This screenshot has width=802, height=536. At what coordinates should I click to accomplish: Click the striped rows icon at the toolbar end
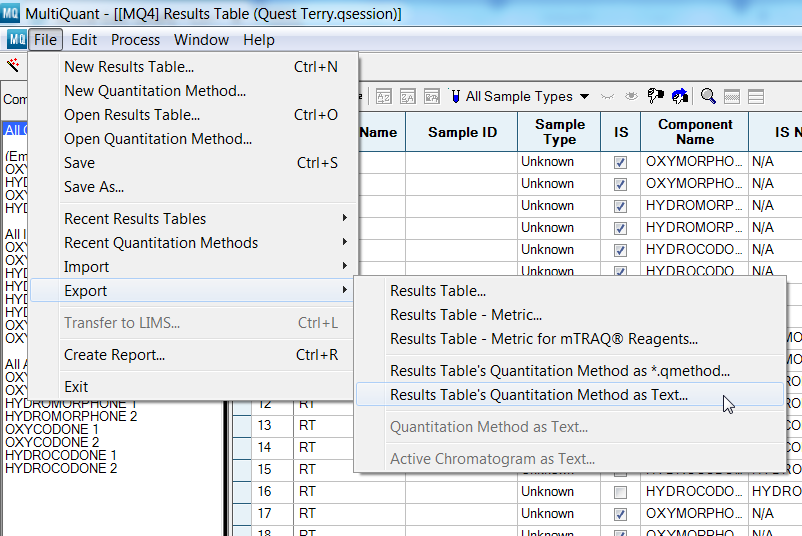pos(756,96)
